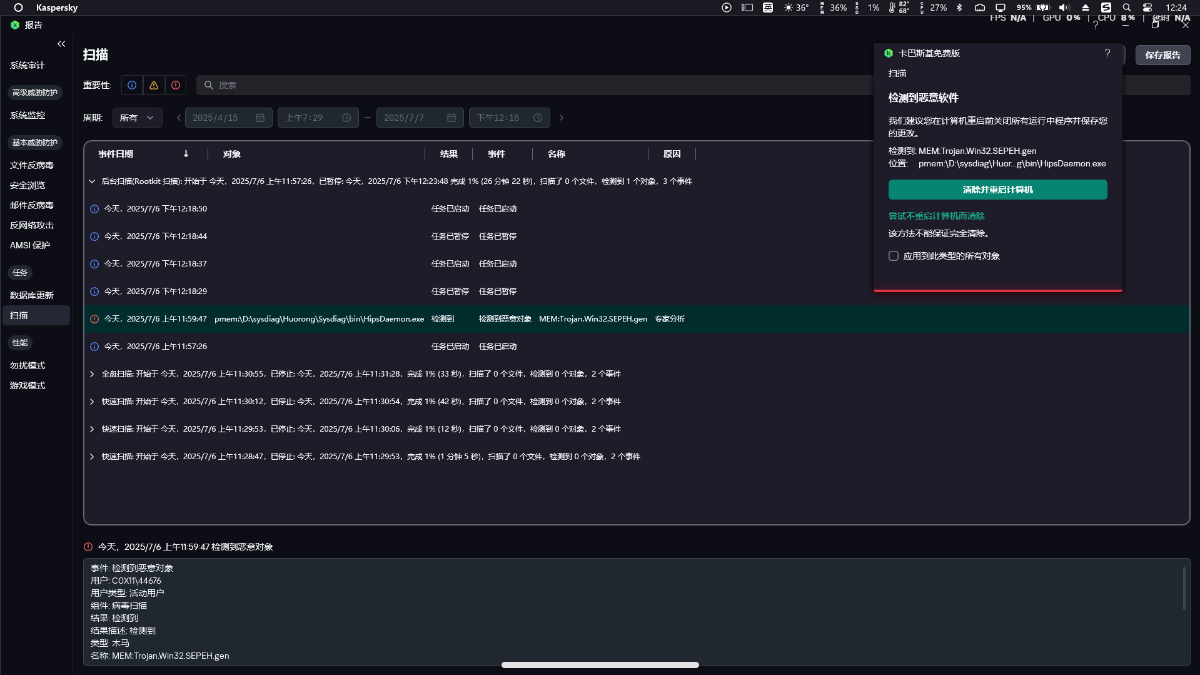Image resolution: width=1200 pixels, height=675 pixels.
Task: Open clock icon of start time 上午7:29
Action: pos(346,118)
